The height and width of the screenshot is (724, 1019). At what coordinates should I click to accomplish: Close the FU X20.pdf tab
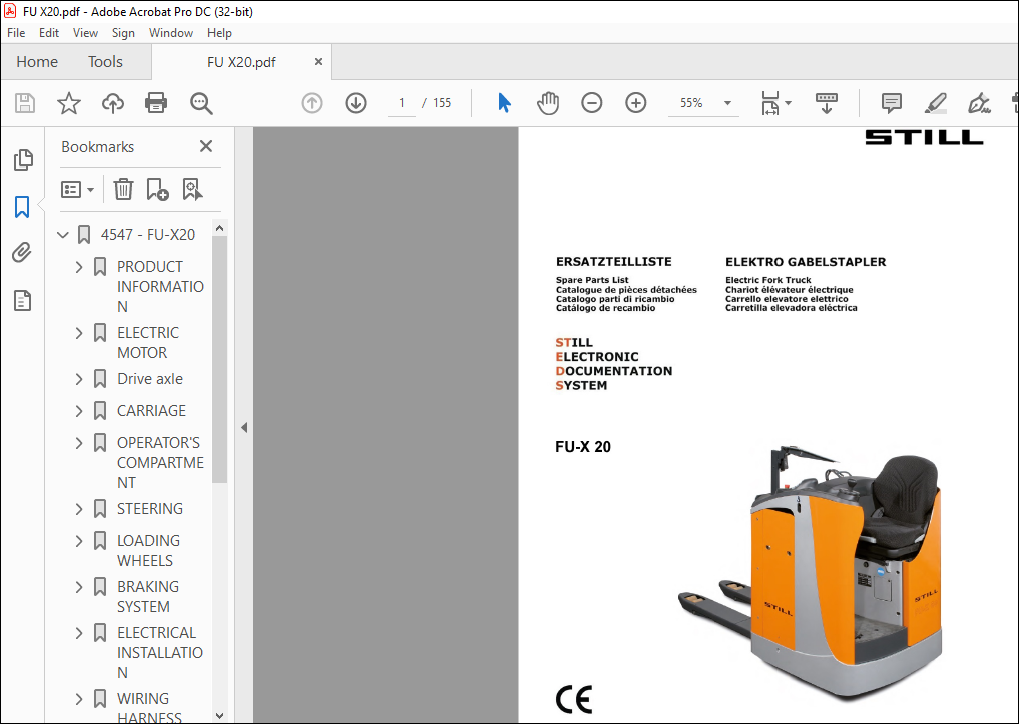(x=318, y=62)
